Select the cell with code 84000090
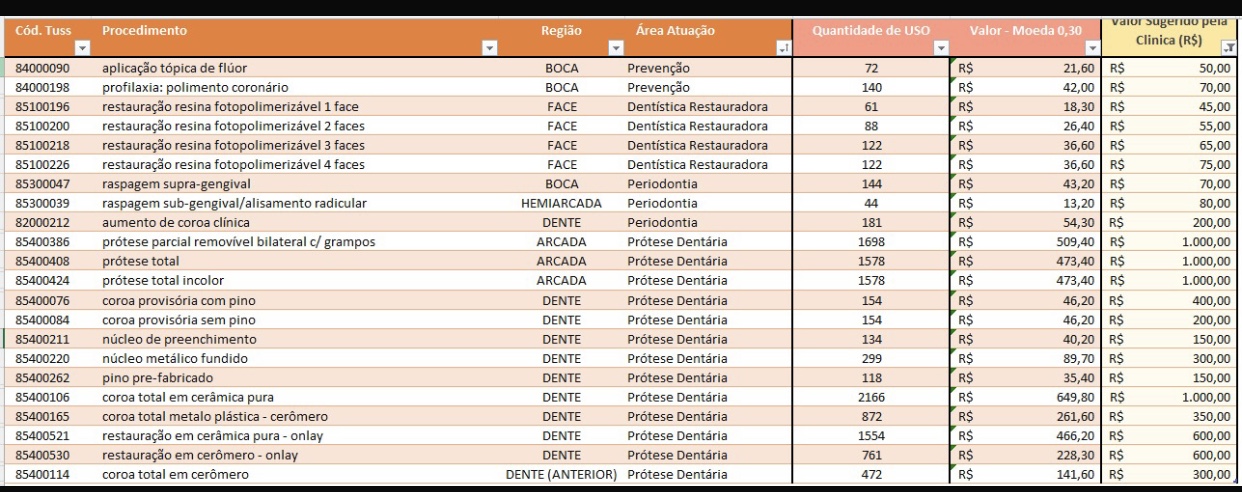 (x=43, y=67)
